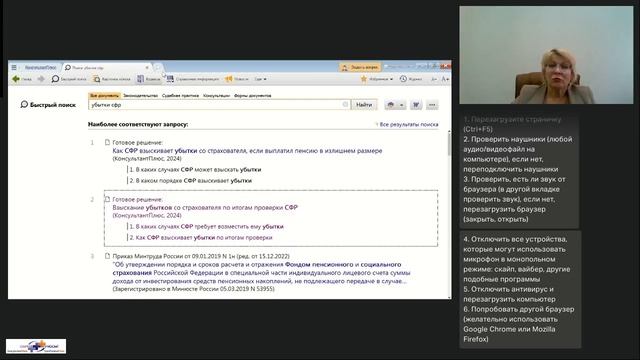
Task: Open Справочная информация from the toolbar
Action: pos(193,79)
